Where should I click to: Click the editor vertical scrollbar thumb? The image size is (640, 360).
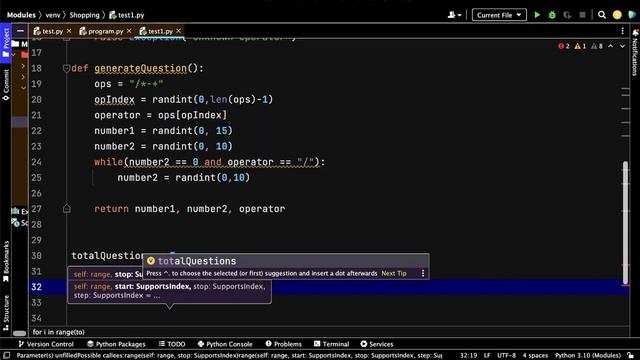click(x=625, y=222)
